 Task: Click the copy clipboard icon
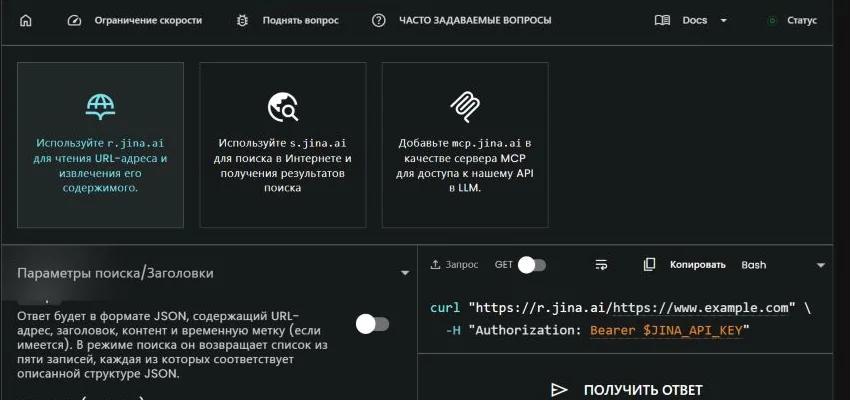(649, 264)
